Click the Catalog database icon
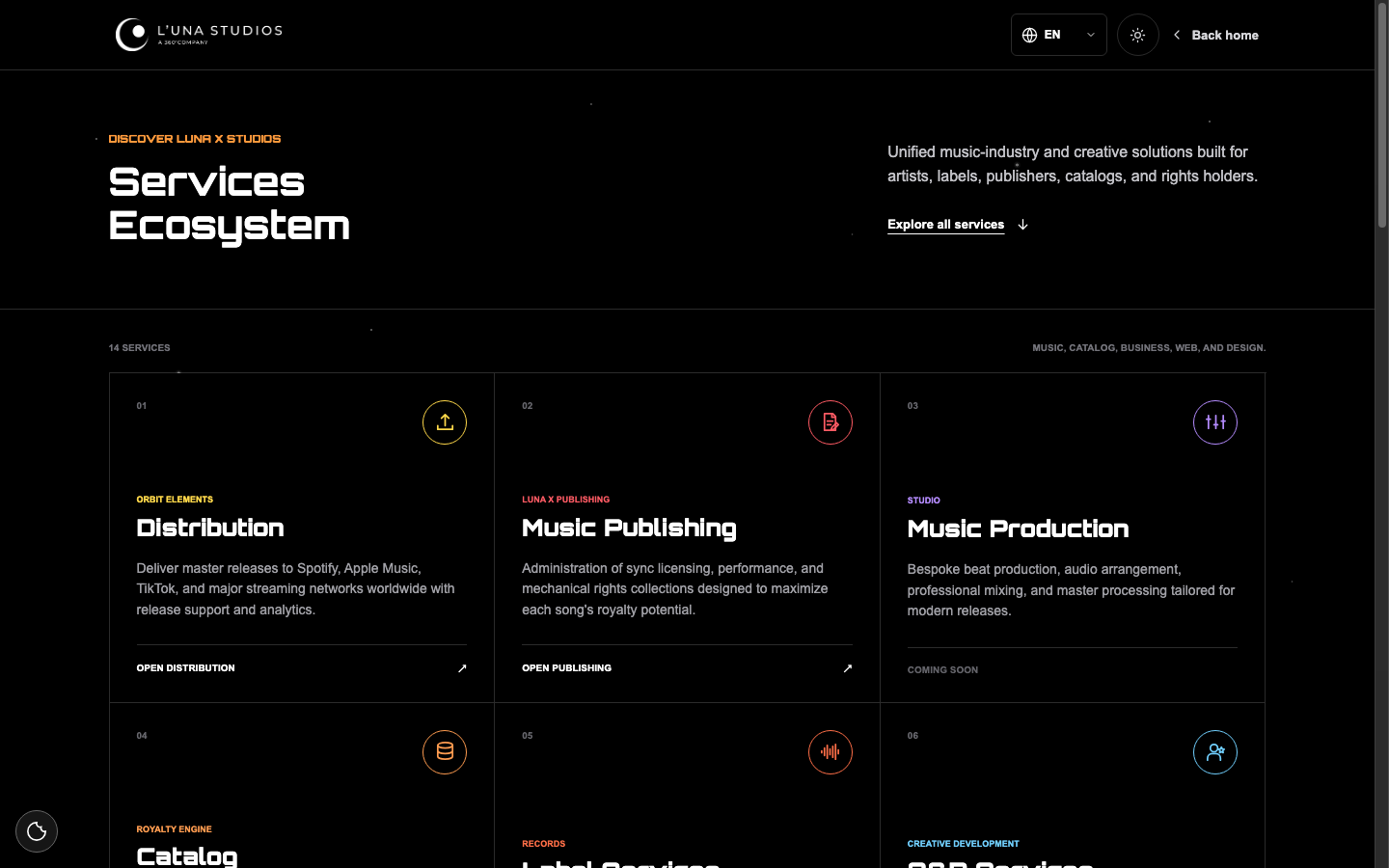Image resolution: width=1389 pixels, height=868 pixels. coord(445,752)
